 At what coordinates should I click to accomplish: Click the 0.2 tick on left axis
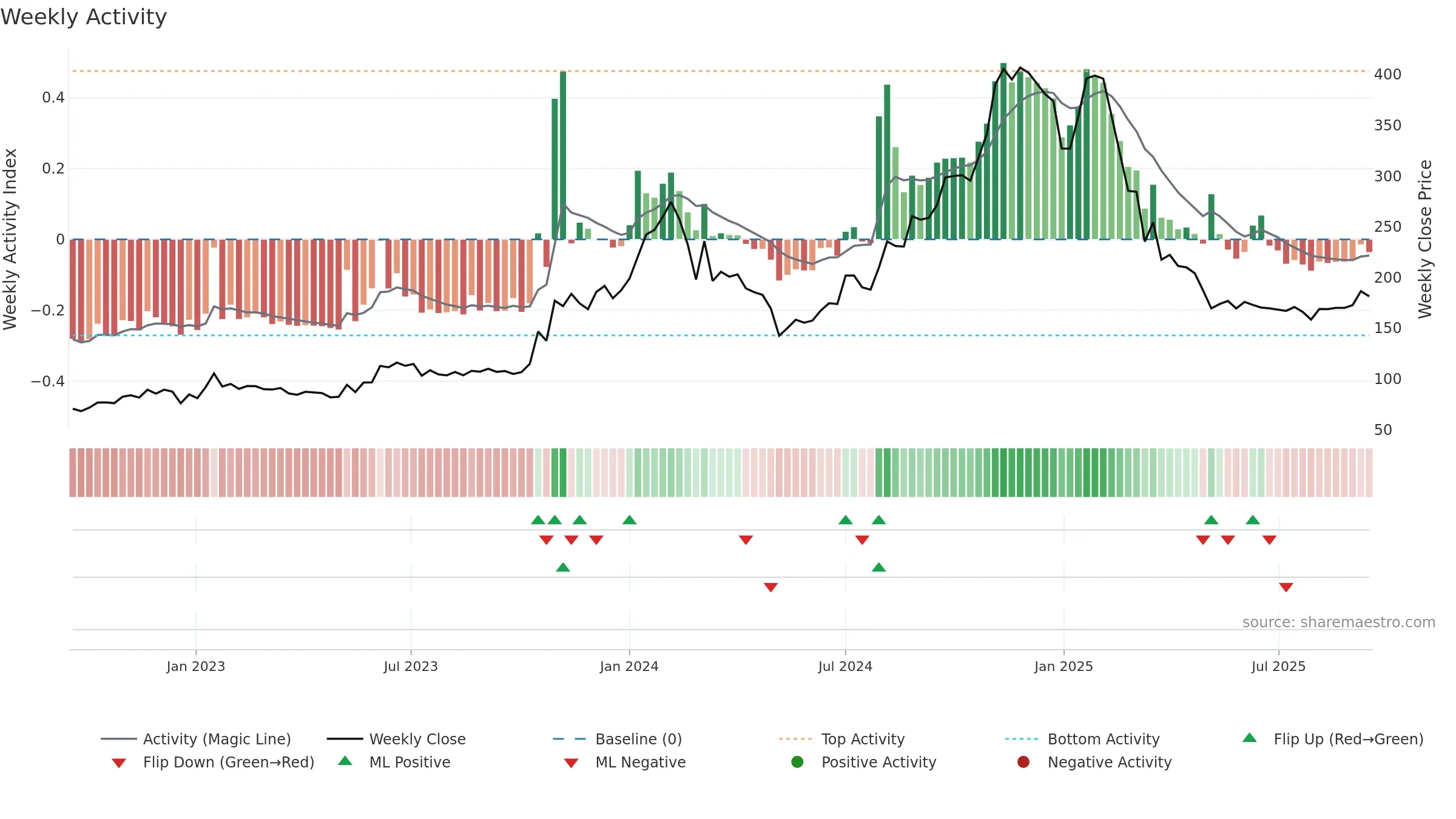53,168
